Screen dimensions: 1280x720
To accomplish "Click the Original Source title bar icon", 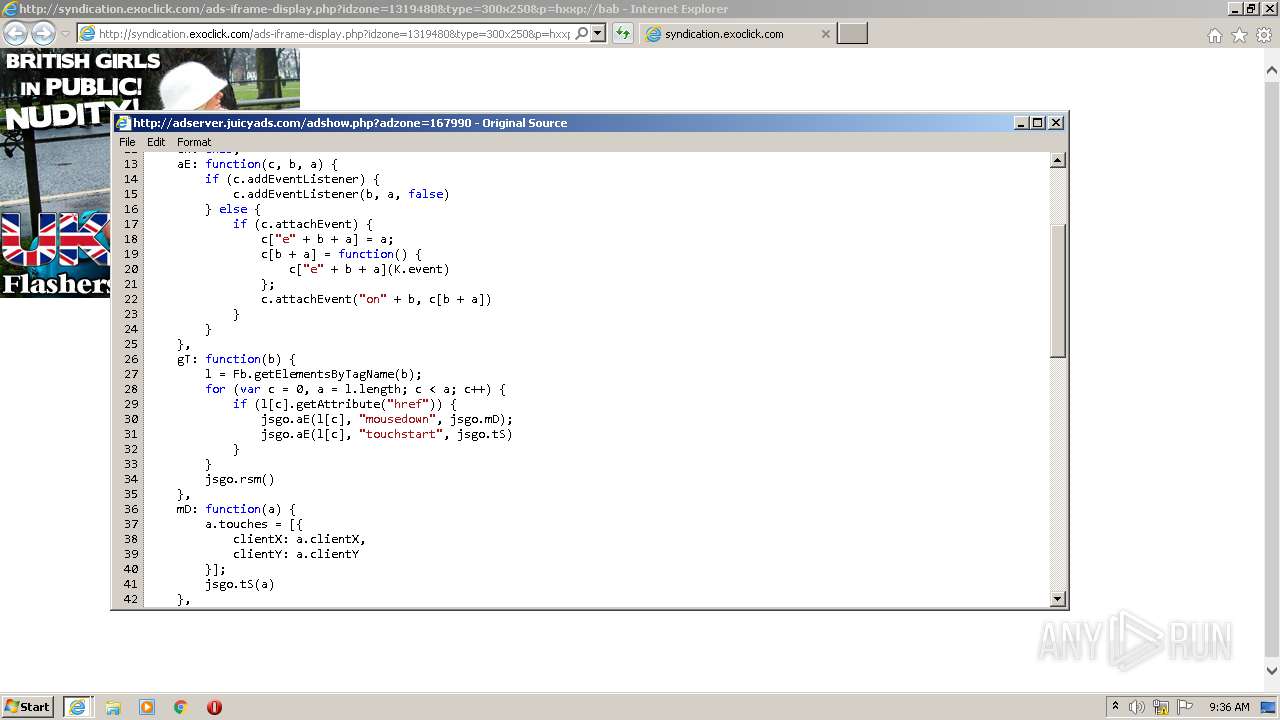I will pyautogui.click(x=123, y=123).
